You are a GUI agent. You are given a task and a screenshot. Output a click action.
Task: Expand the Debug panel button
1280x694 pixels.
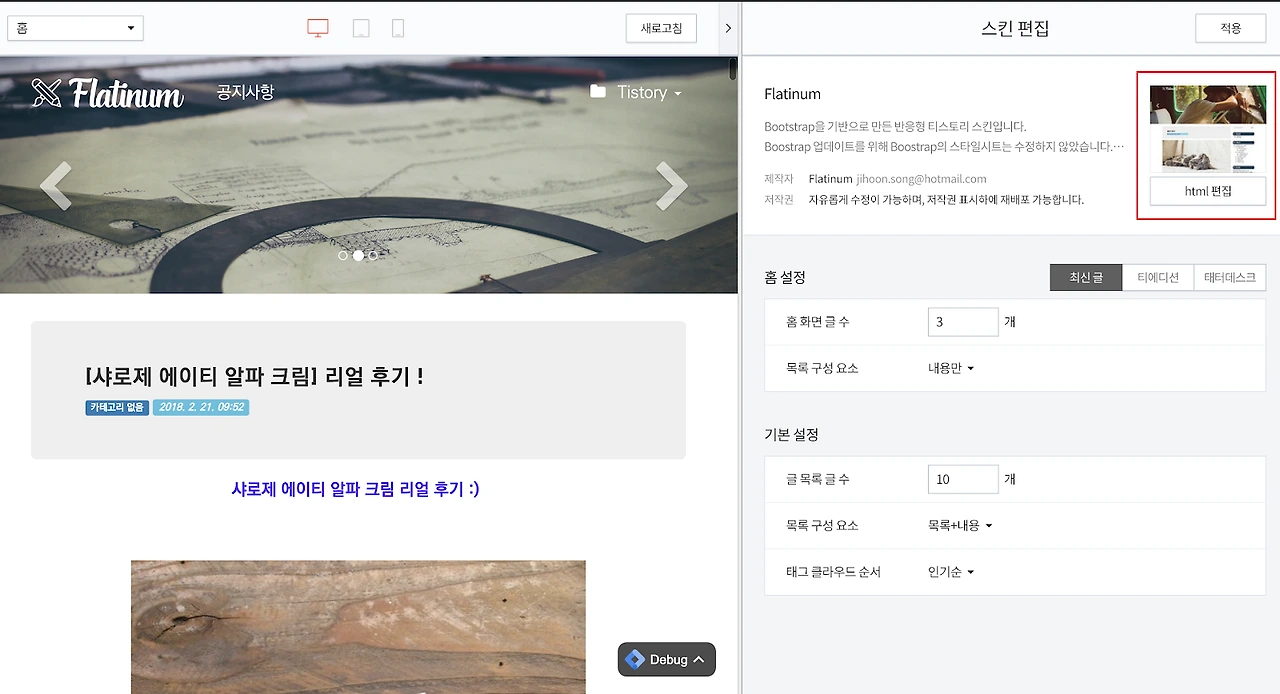[667, 659]
